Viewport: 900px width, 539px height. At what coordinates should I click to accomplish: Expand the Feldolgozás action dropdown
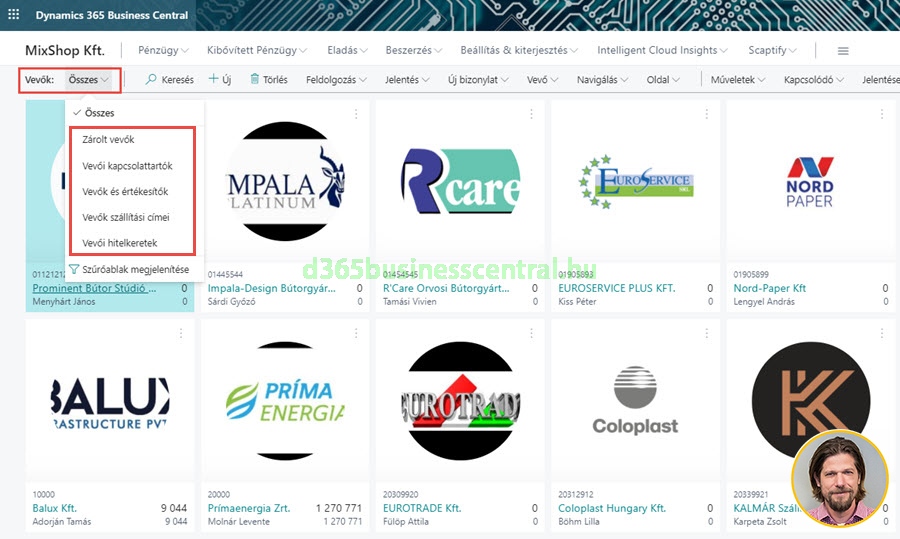pyautogui.click(x=336, y=80)
